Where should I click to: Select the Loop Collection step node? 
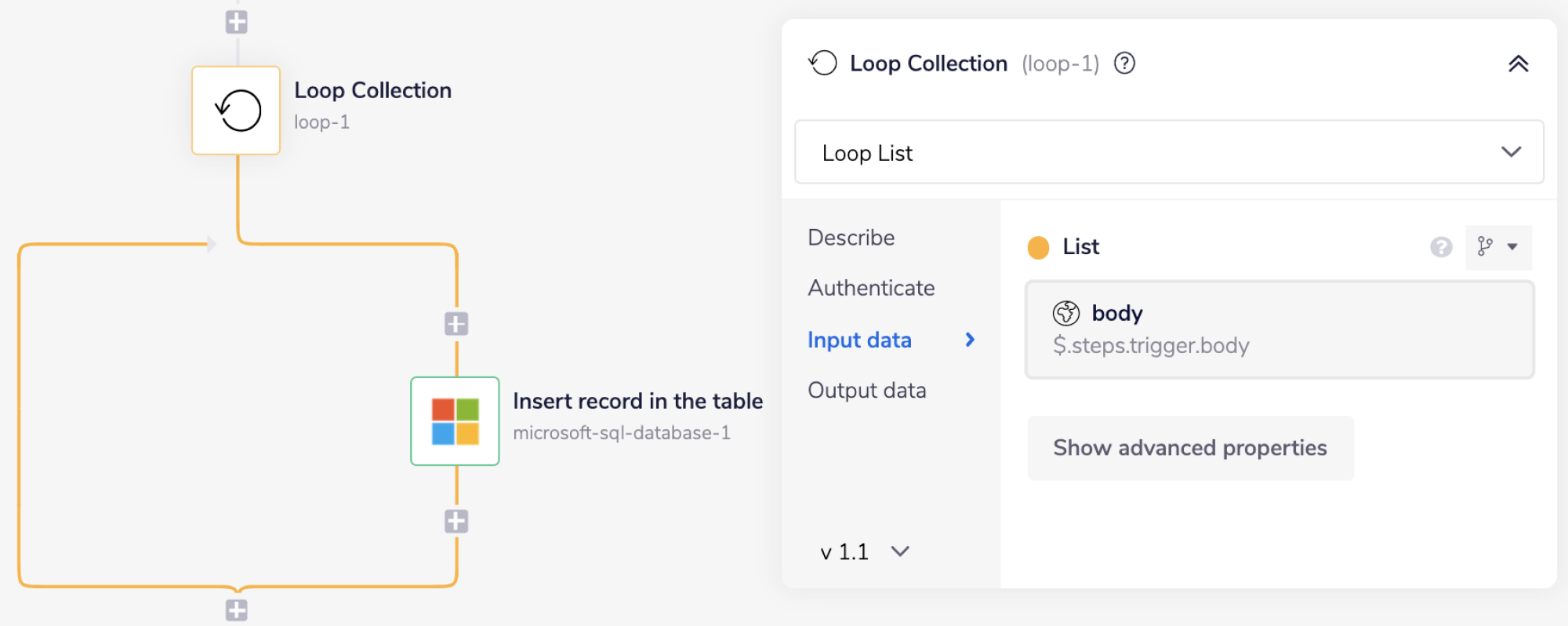[236, 111]
